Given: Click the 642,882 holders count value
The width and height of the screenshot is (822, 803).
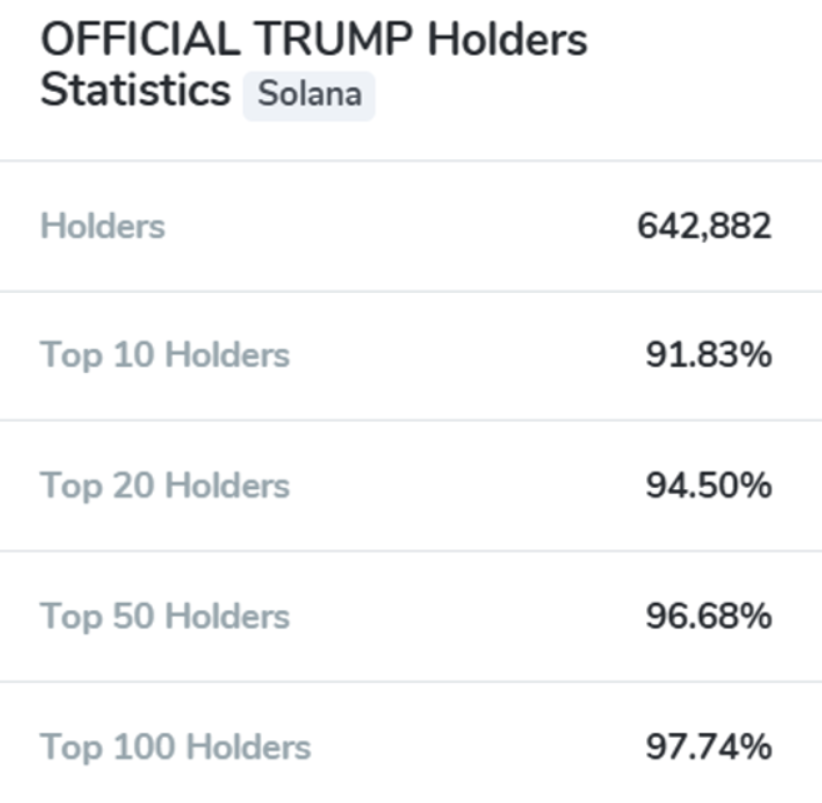Looking at the screenshot, I should coord(704,226).
